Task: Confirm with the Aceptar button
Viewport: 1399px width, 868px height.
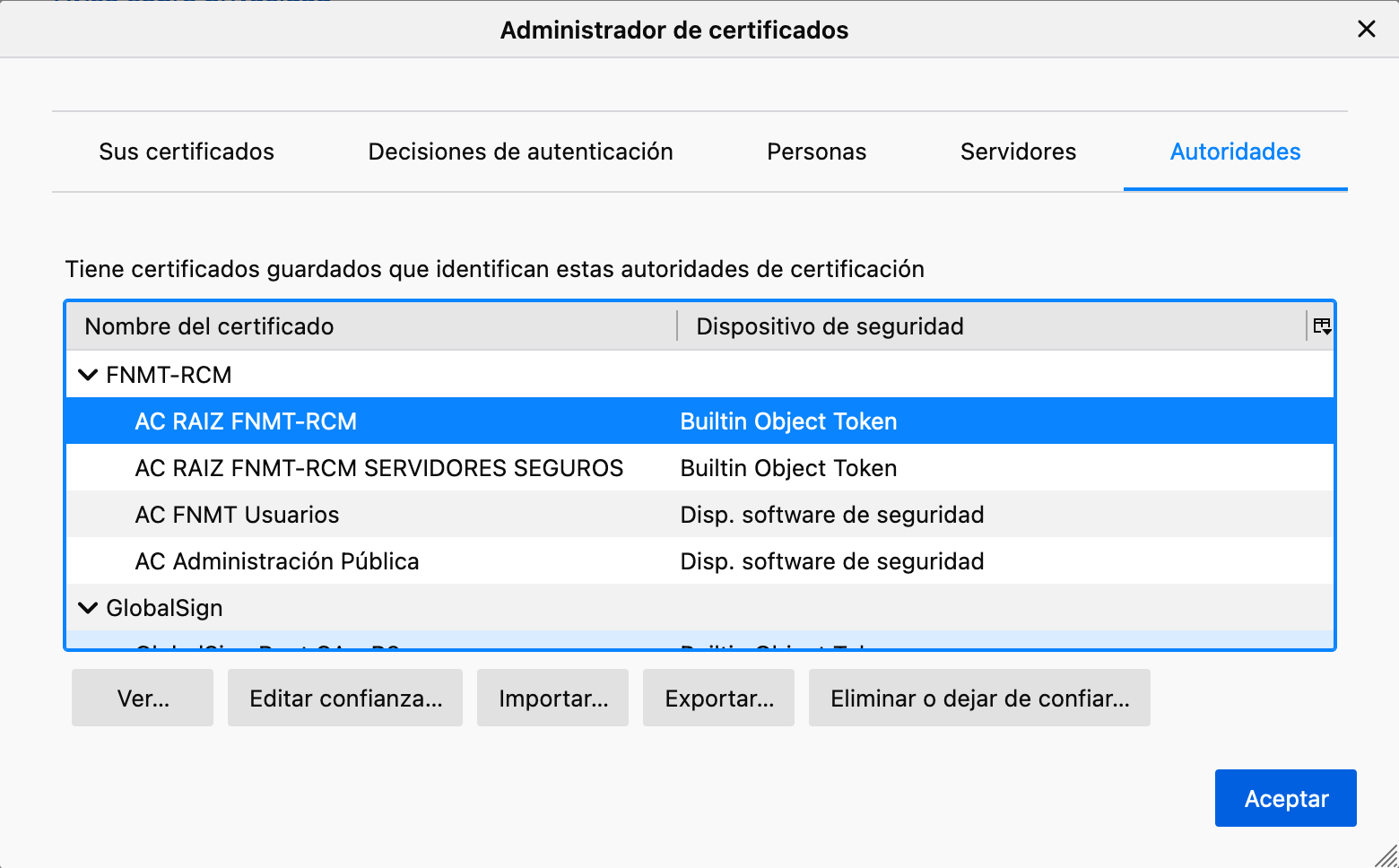Action: tap(1285, 798)
